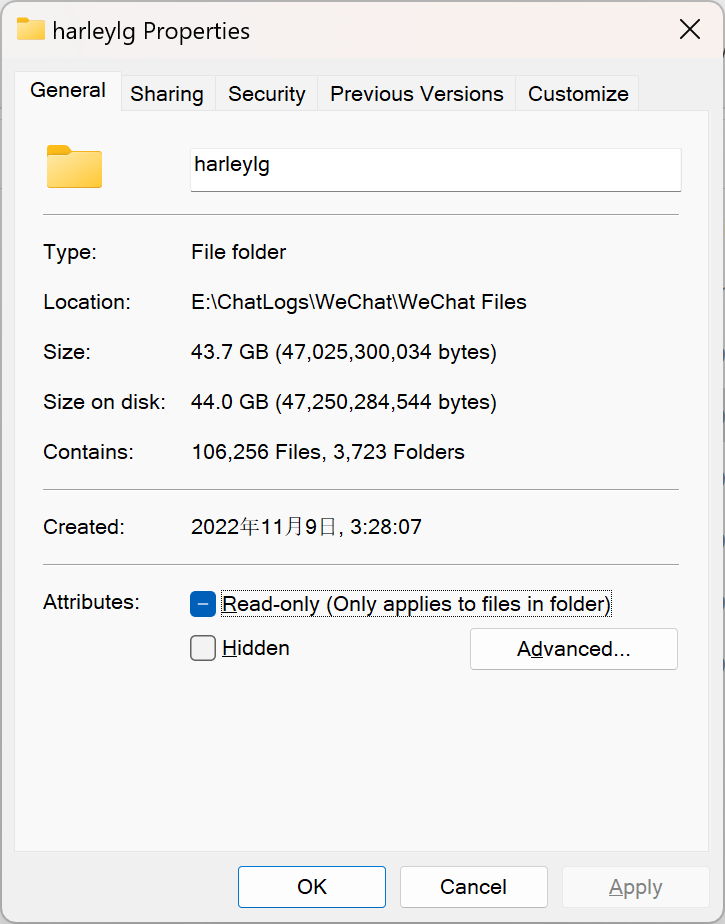The width and height of the screenshot is (725, 924).
Task: Click the harleylg folder name field
Action: point(435,169)
